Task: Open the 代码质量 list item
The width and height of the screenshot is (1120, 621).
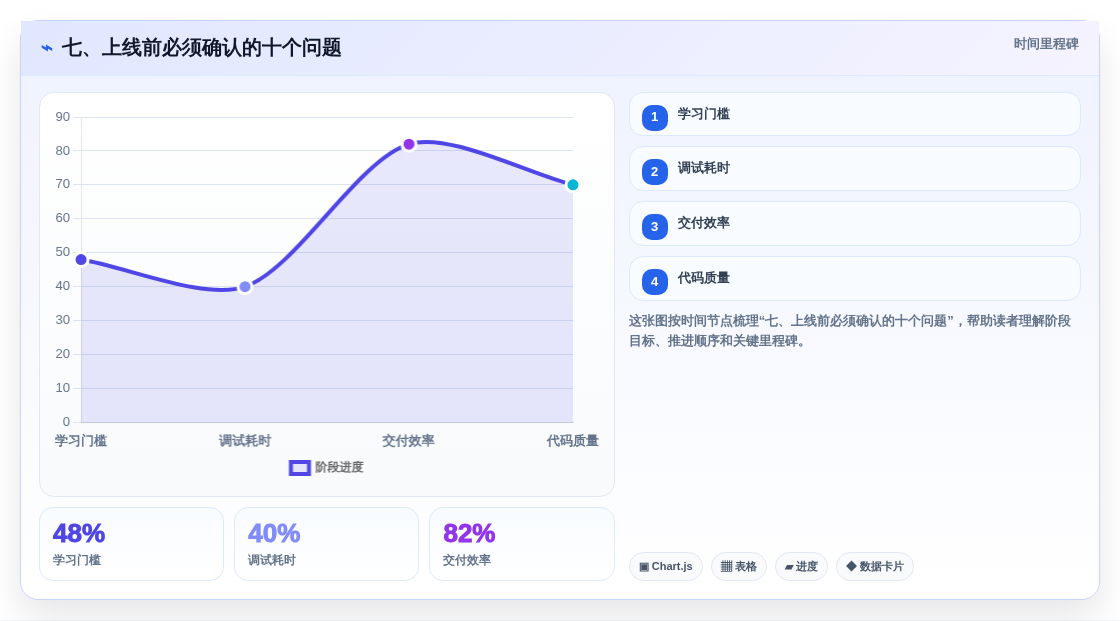Action: [x=854, y=279]
